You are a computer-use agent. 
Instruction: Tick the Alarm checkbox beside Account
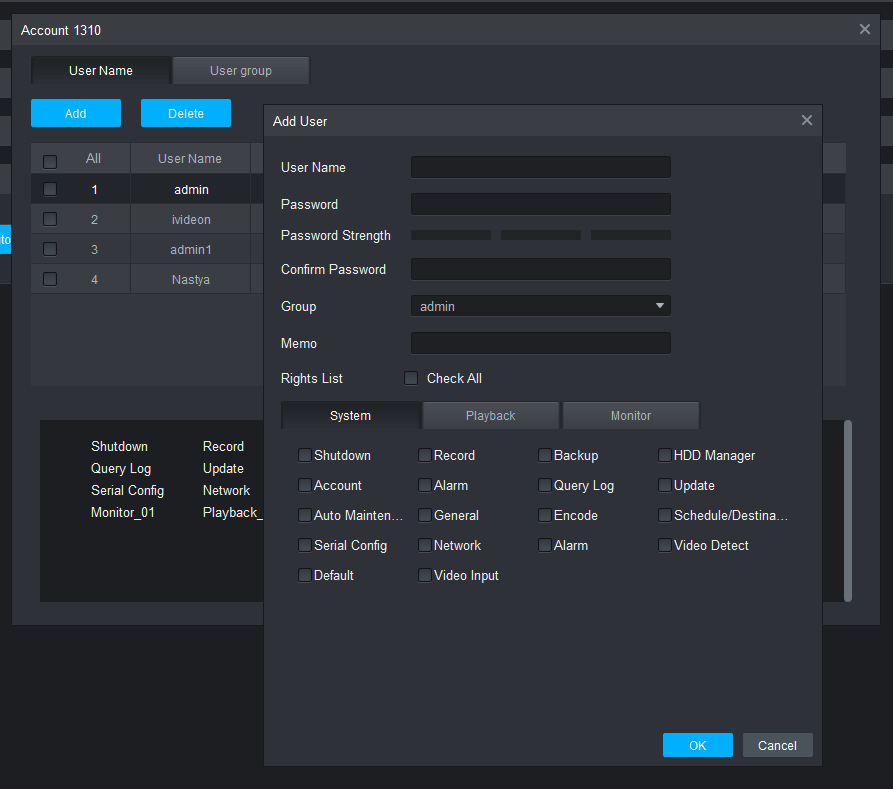tap(424, 485)
